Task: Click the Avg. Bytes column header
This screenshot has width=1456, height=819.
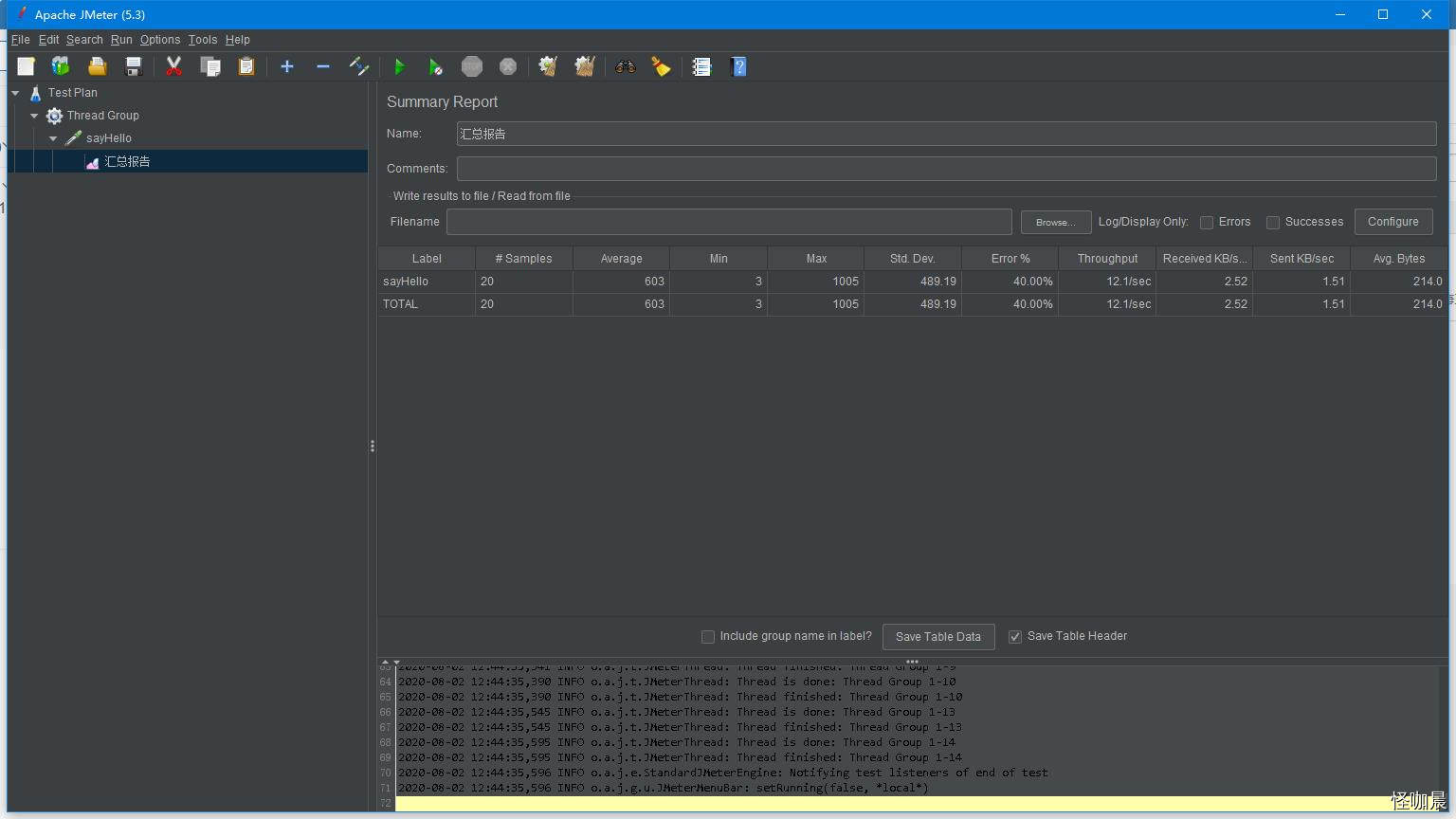Action: 1399,259
